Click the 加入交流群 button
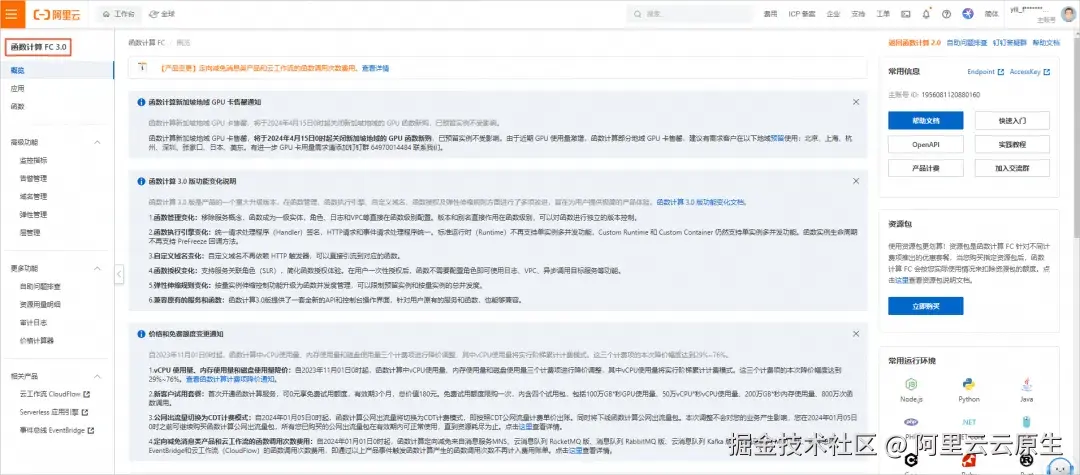Image resolution: width=1080 pixels, height=475 pixels. pyautogui.click(x=1012, y=168)
